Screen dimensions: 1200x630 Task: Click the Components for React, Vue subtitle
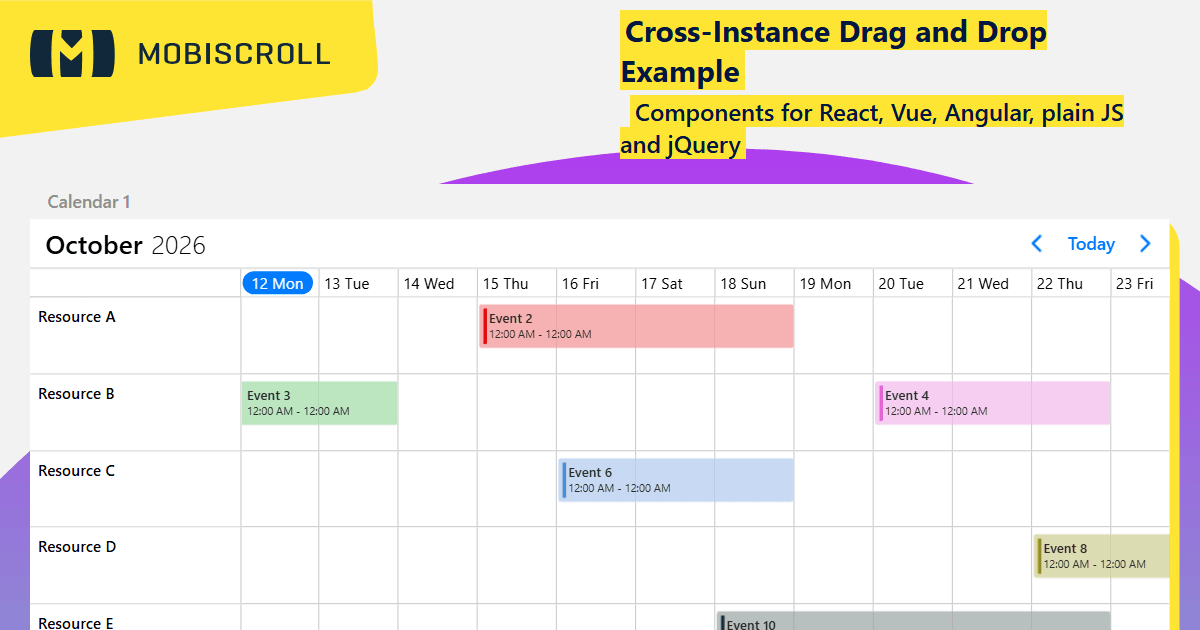[x=872, y=129]
